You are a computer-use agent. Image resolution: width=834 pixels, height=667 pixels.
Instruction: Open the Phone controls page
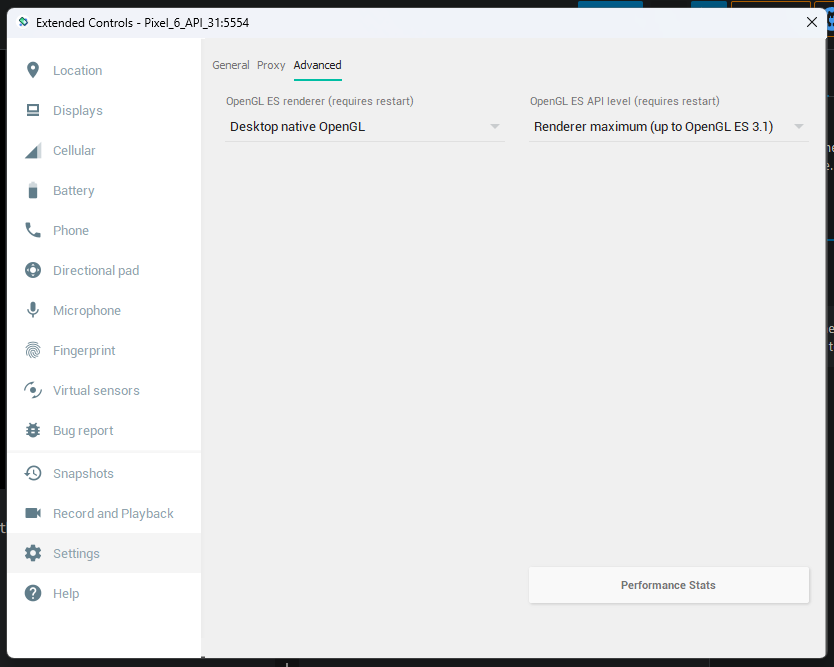click(71, 230)
